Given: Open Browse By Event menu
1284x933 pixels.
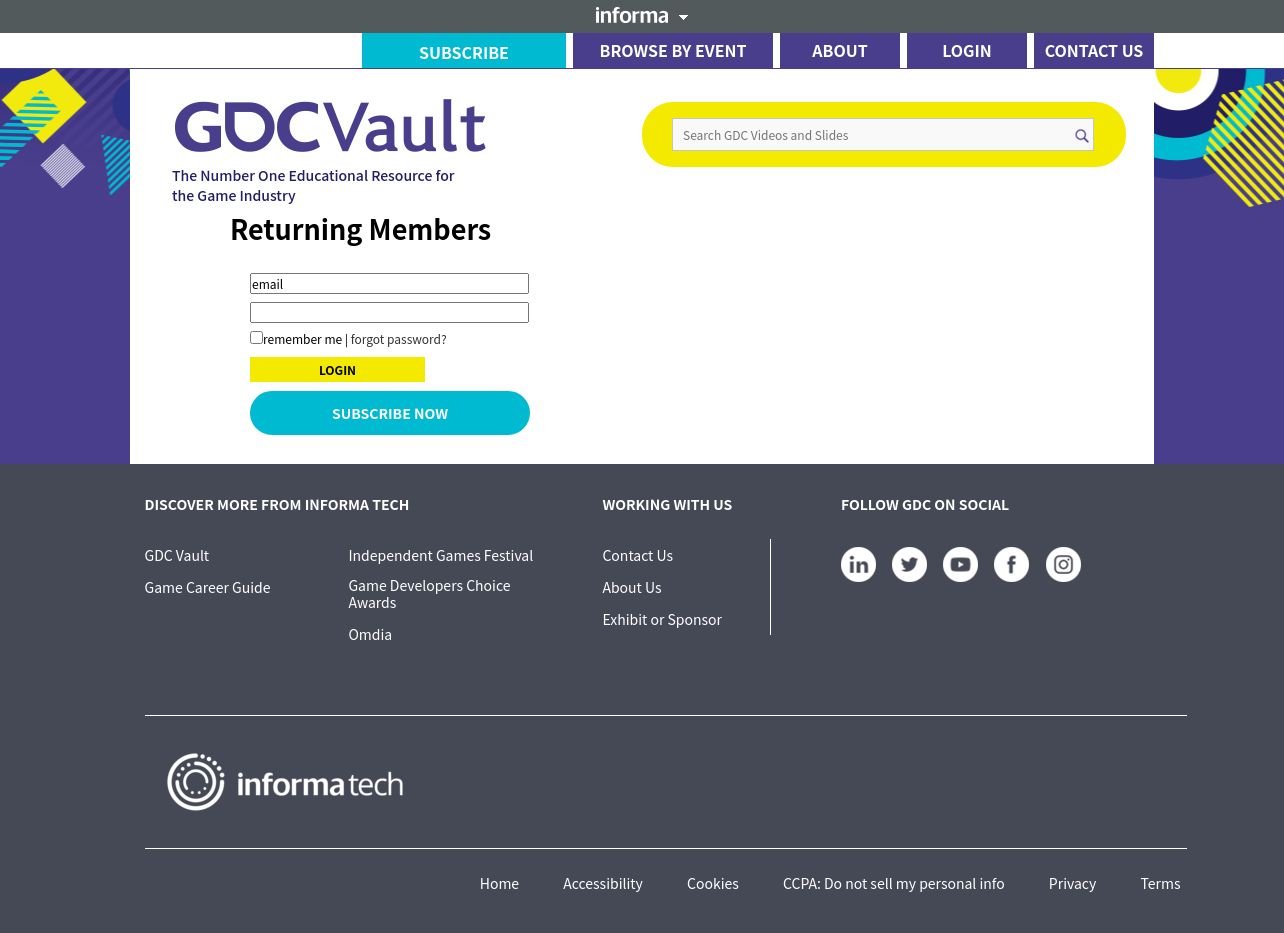Looking at the screenshot, I should (x=673, y=51).
